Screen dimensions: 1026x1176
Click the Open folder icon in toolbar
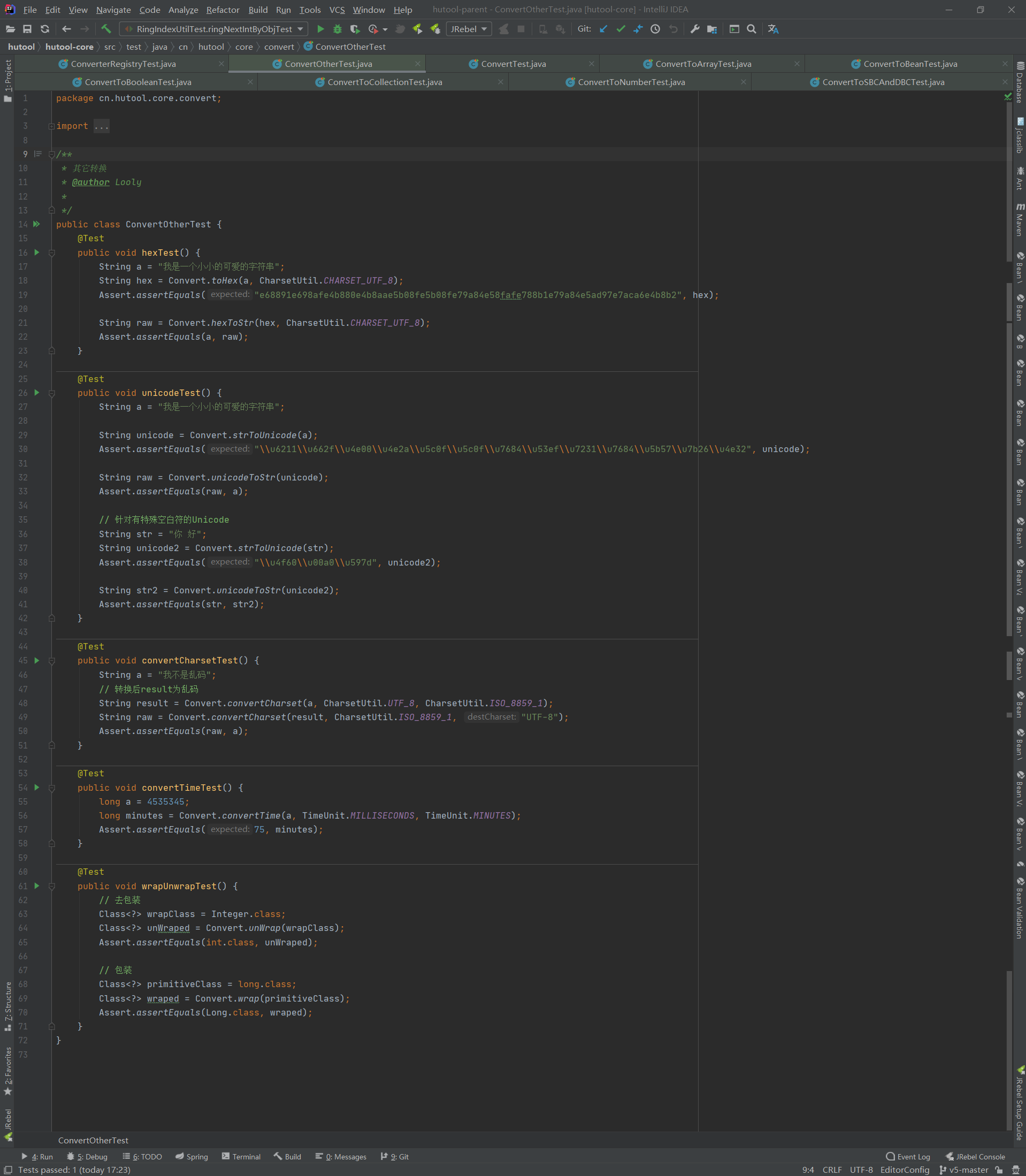pos(10,29)
